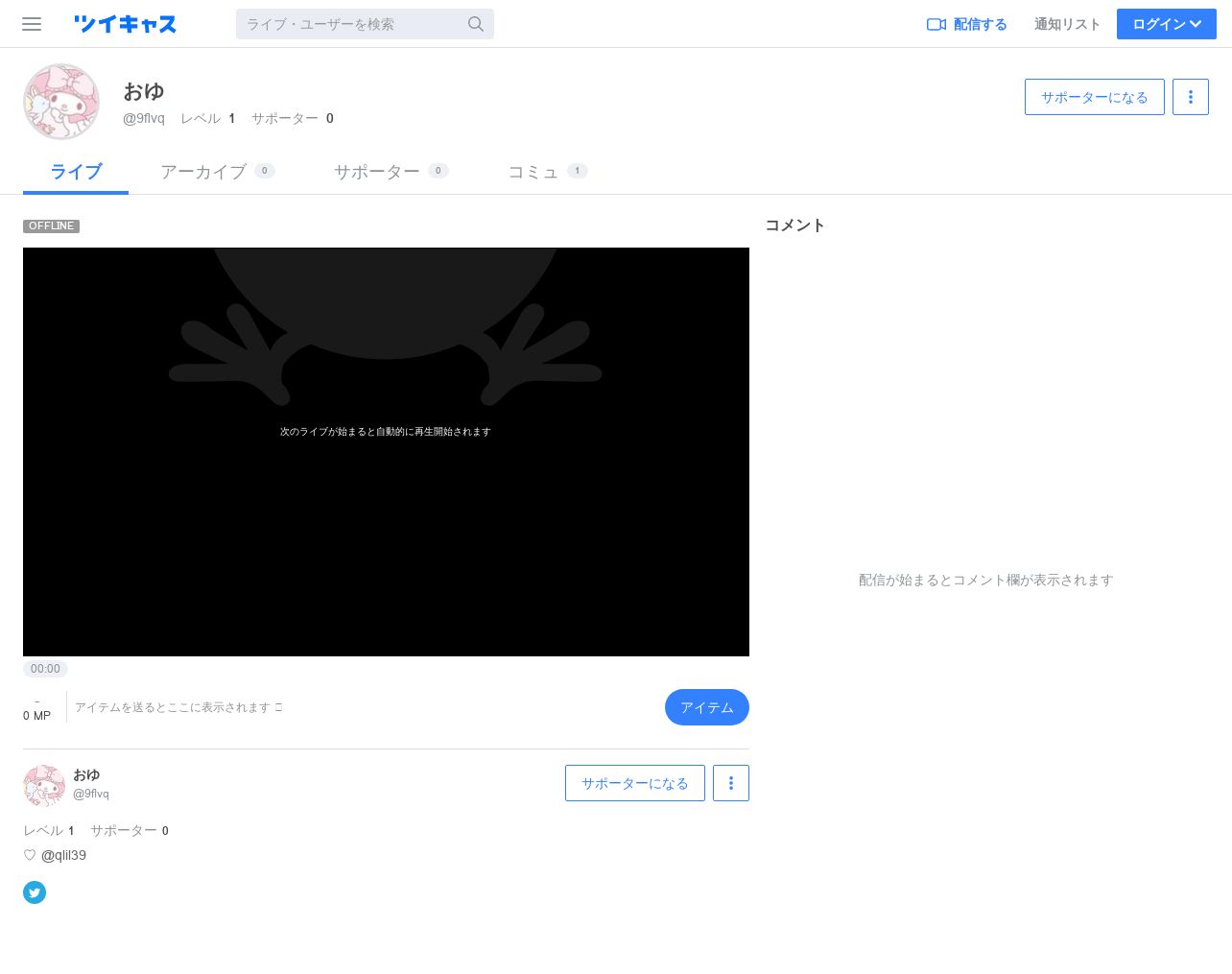Click the 0 MP points label
This screenshot has height=974, width=1232.
point(37,716)
